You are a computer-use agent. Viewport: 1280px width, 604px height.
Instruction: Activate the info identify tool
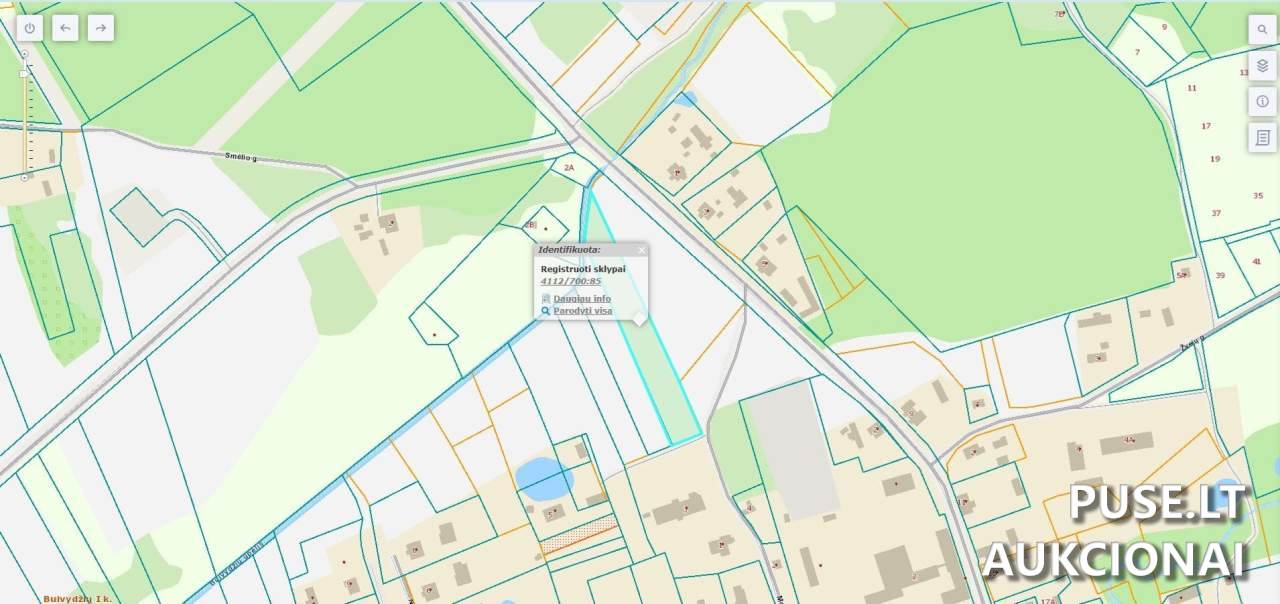point(1262,101)
